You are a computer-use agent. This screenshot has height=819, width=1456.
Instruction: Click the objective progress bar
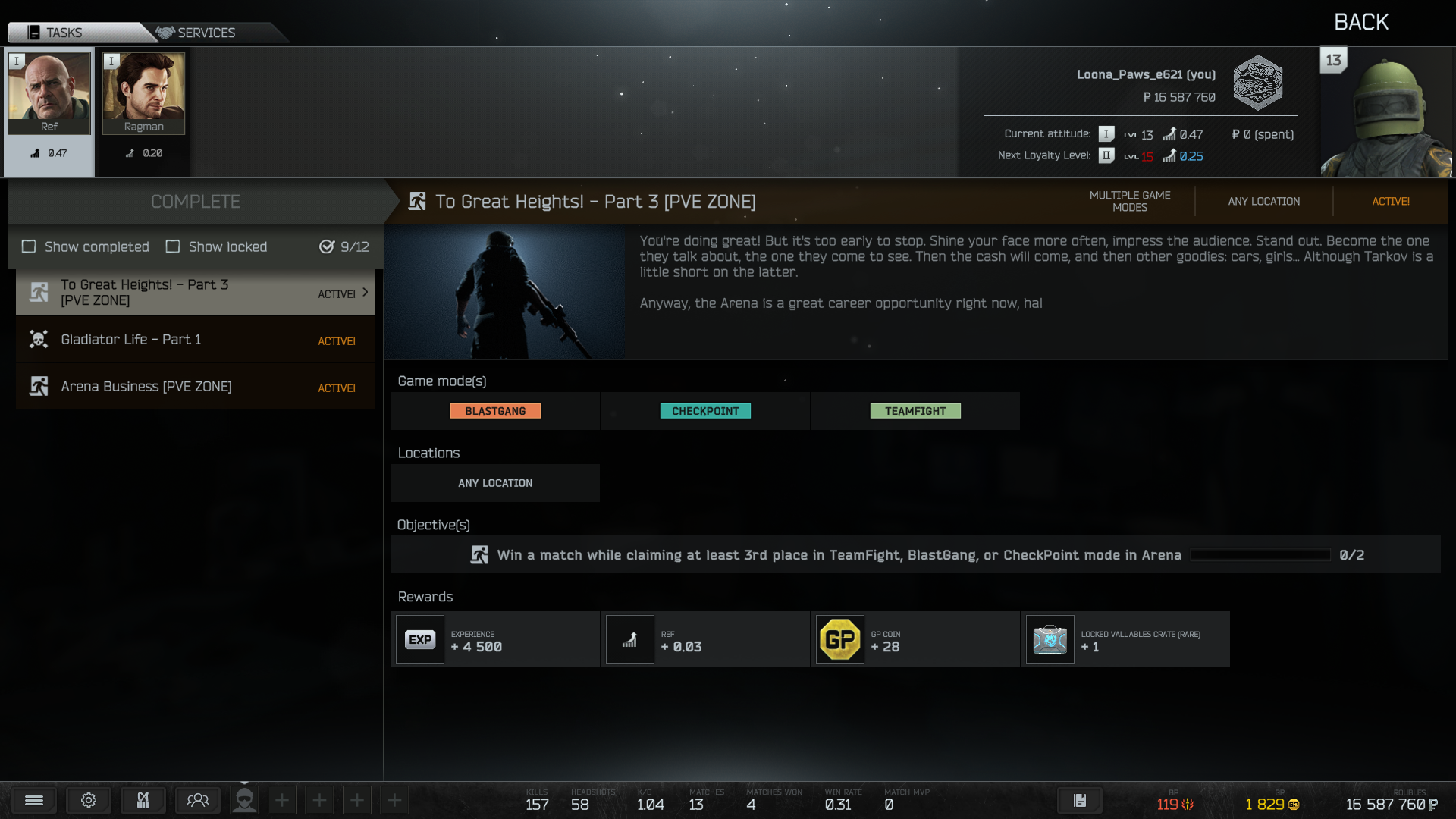click(1260, 555)
